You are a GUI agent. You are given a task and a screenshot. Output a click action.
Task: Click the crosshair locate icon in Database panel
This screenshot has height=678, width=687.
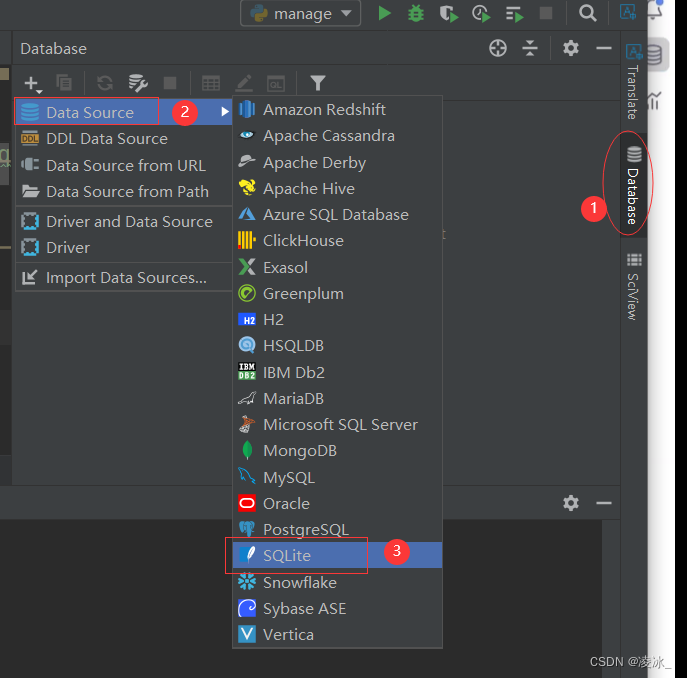(x=498, y=48)
